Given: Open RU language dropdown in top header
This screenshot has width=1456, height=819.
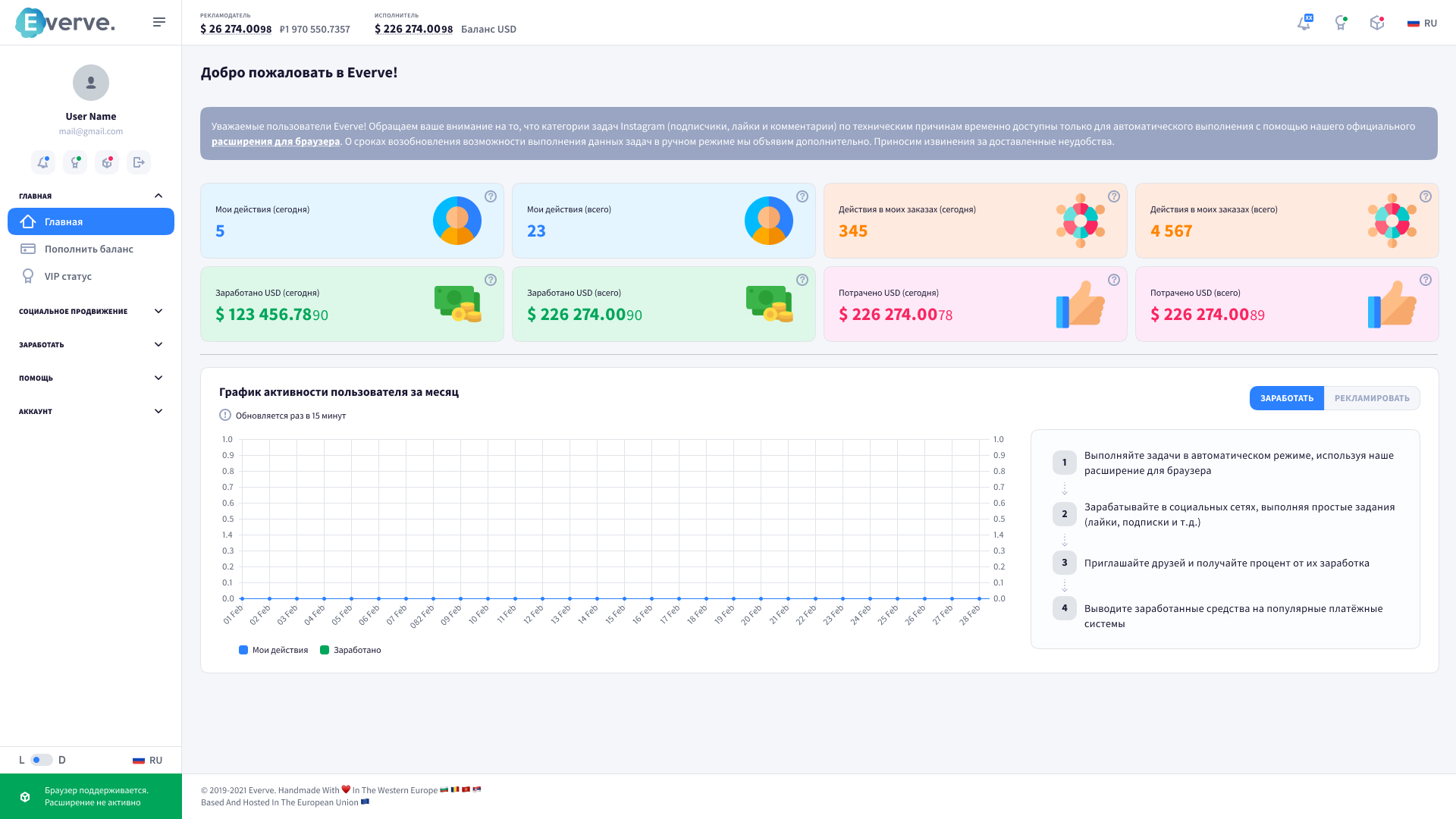Looking at the screenshot, I should pos(1422,23).
